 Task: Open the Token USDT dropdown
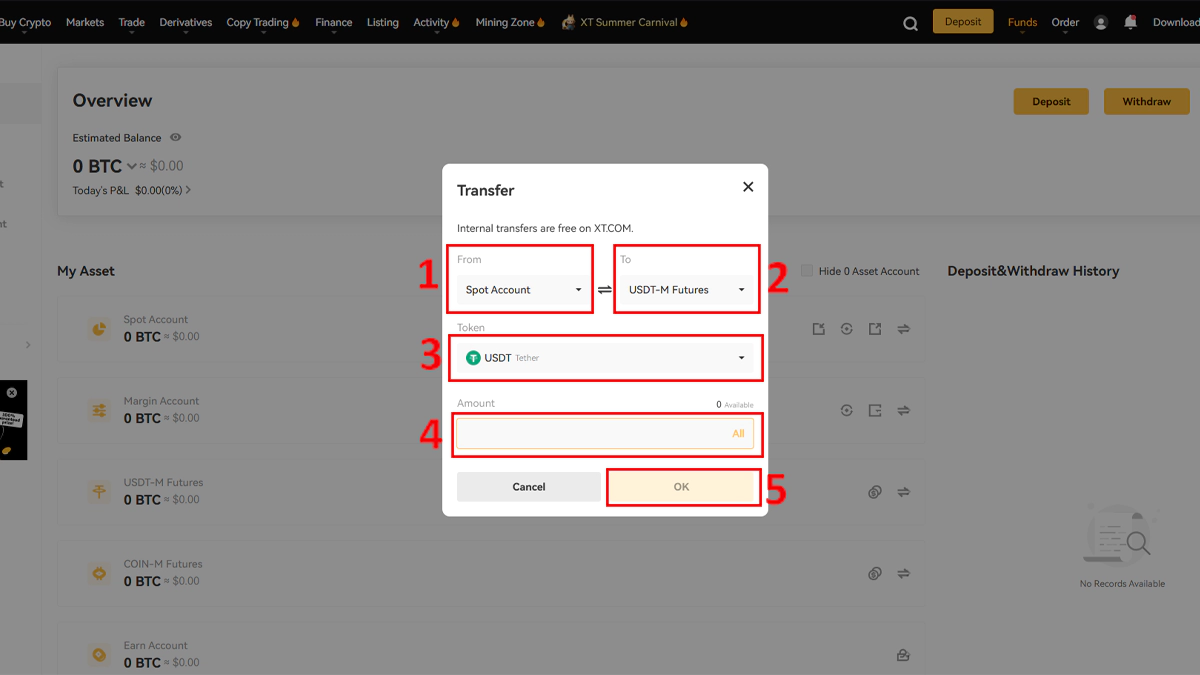point(605,358)
